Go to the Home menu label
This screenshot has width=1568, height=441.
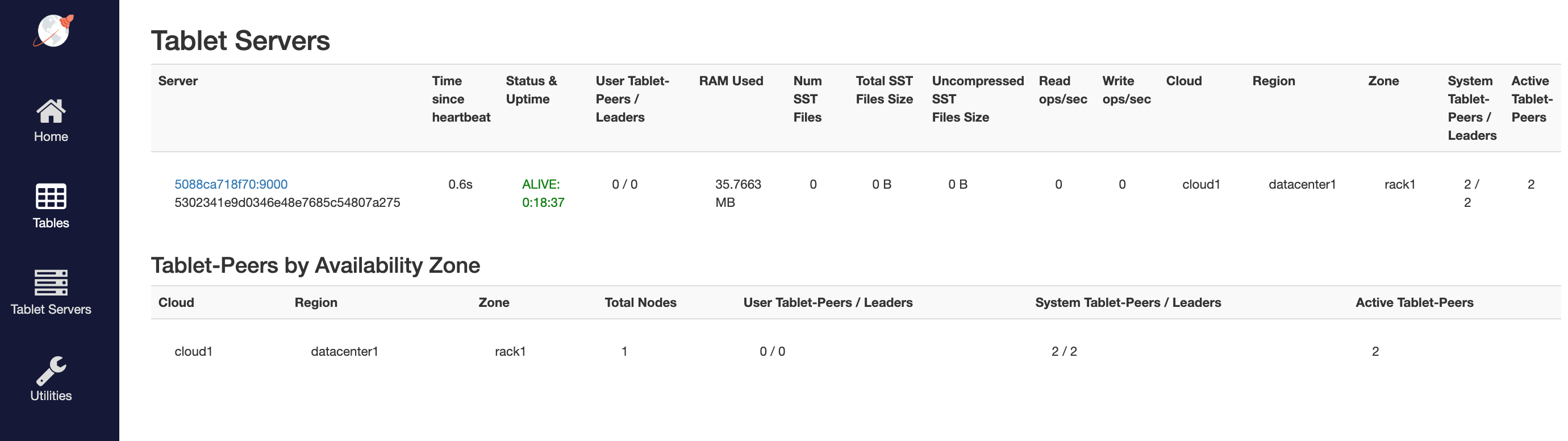click(x=51, y=136)
